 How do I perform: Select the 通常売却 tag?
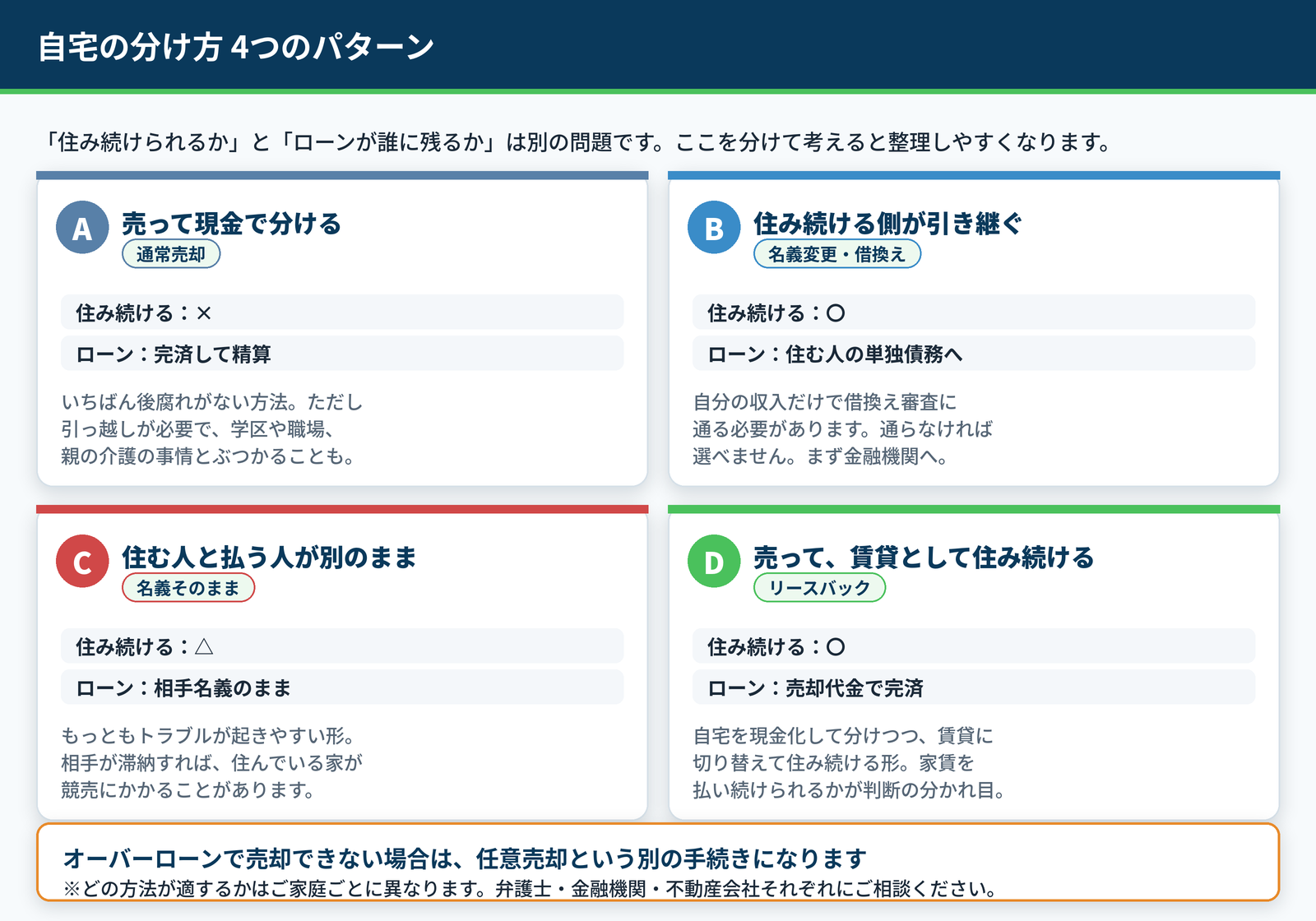(171, 254)
